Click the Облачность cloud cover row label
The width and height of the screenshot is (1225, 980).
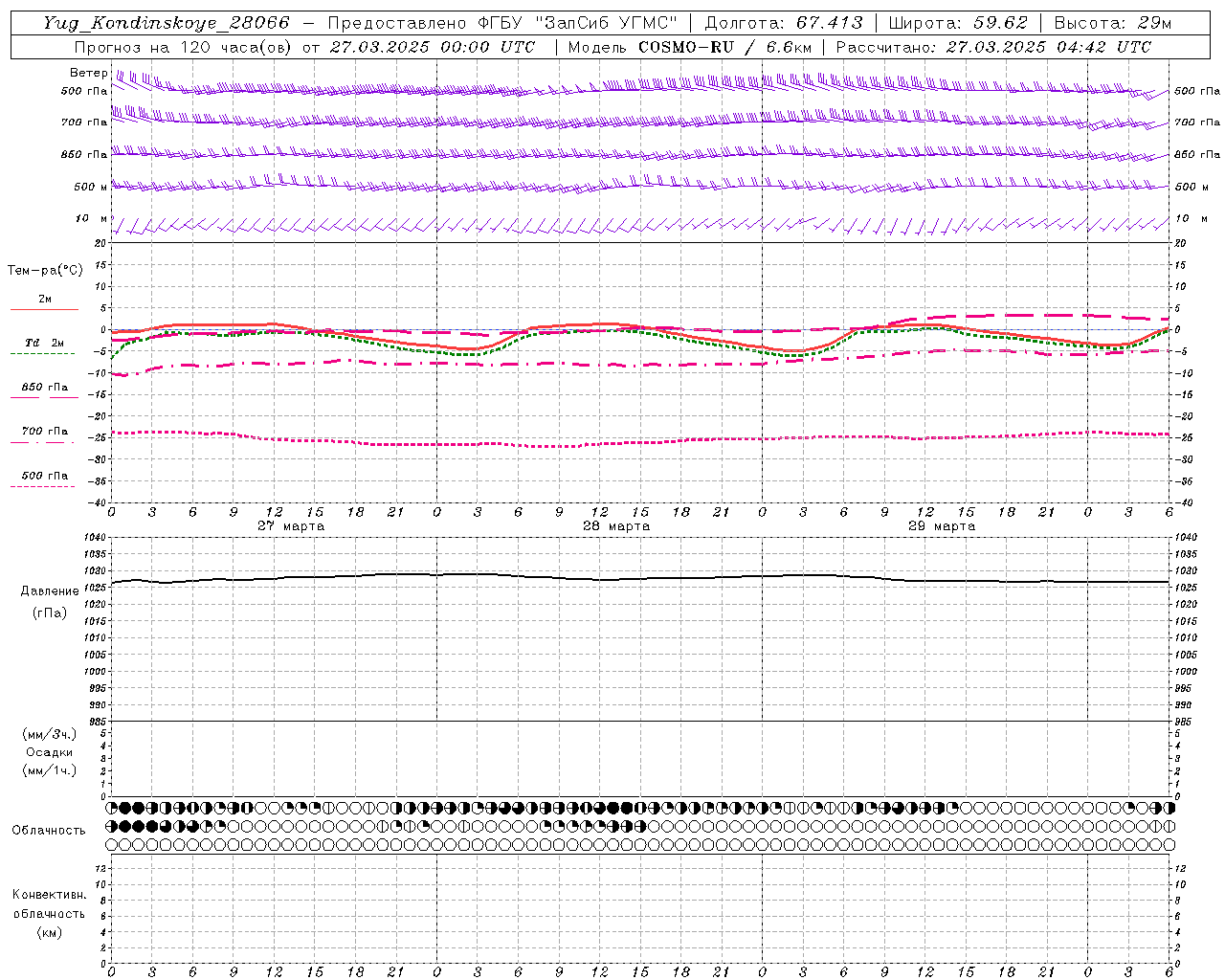pos(49,831)
